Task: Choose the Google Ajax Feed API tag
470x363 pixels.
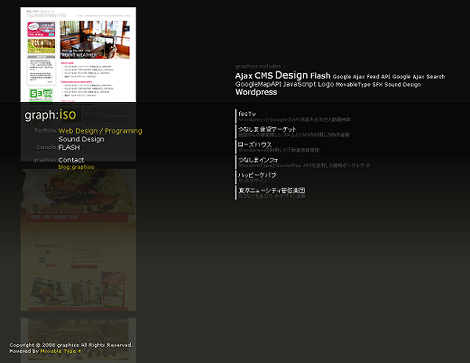Action: point(361,77)
